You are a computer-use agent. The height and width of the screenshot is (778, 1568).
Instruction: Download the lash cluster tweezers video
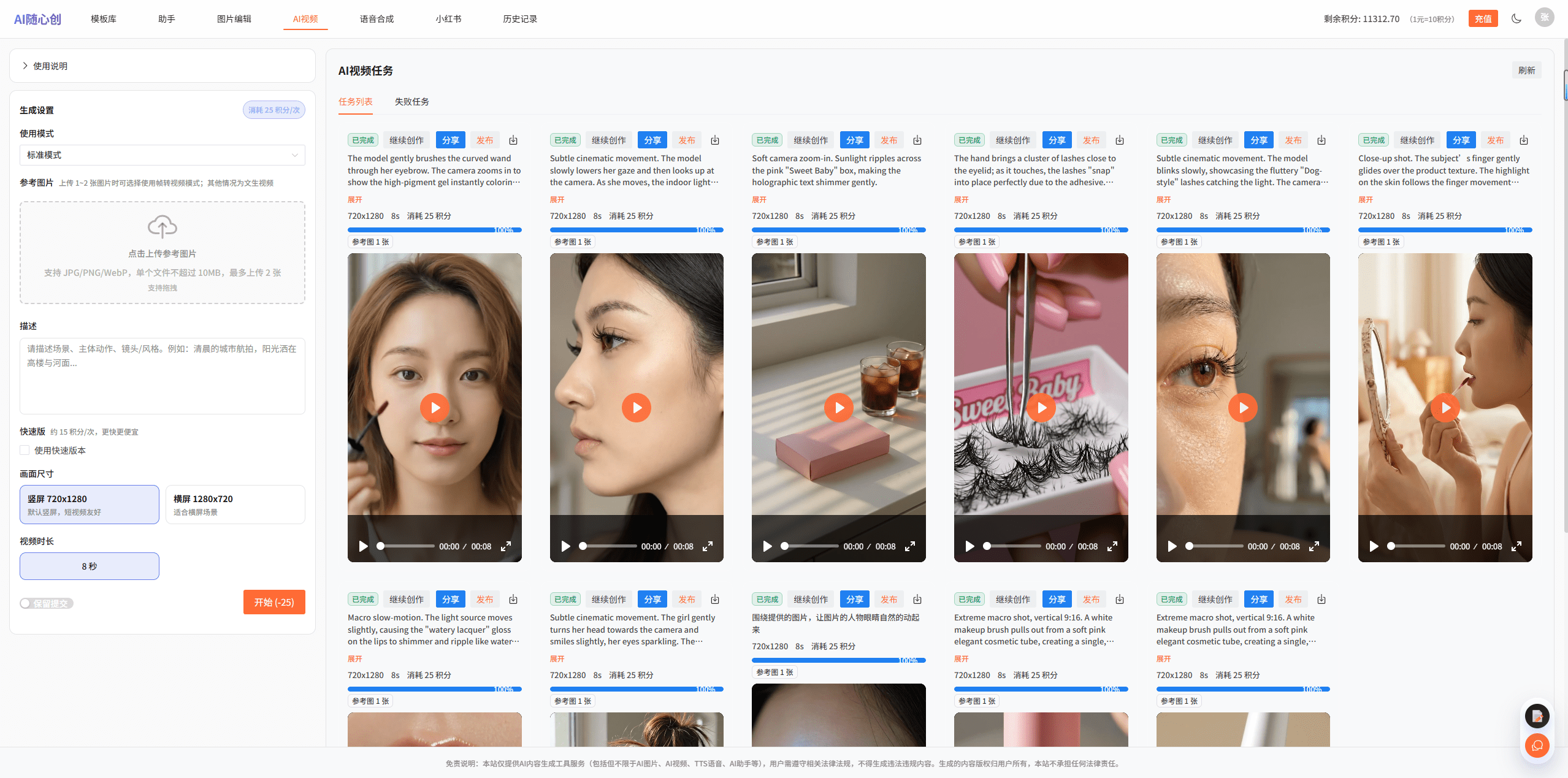pyautogui.click(x=1120, y=140)
